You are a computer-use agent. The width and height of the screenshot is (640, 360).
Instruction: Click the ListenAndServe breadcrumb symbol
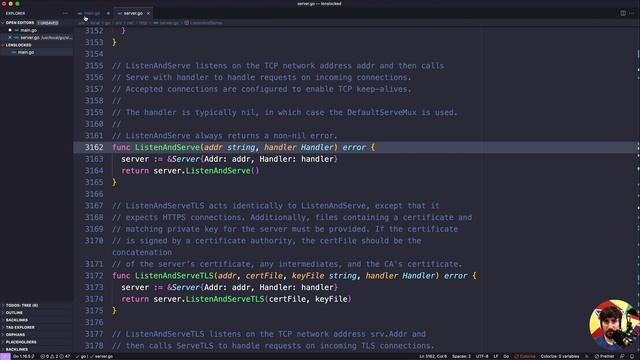(204, 23)
